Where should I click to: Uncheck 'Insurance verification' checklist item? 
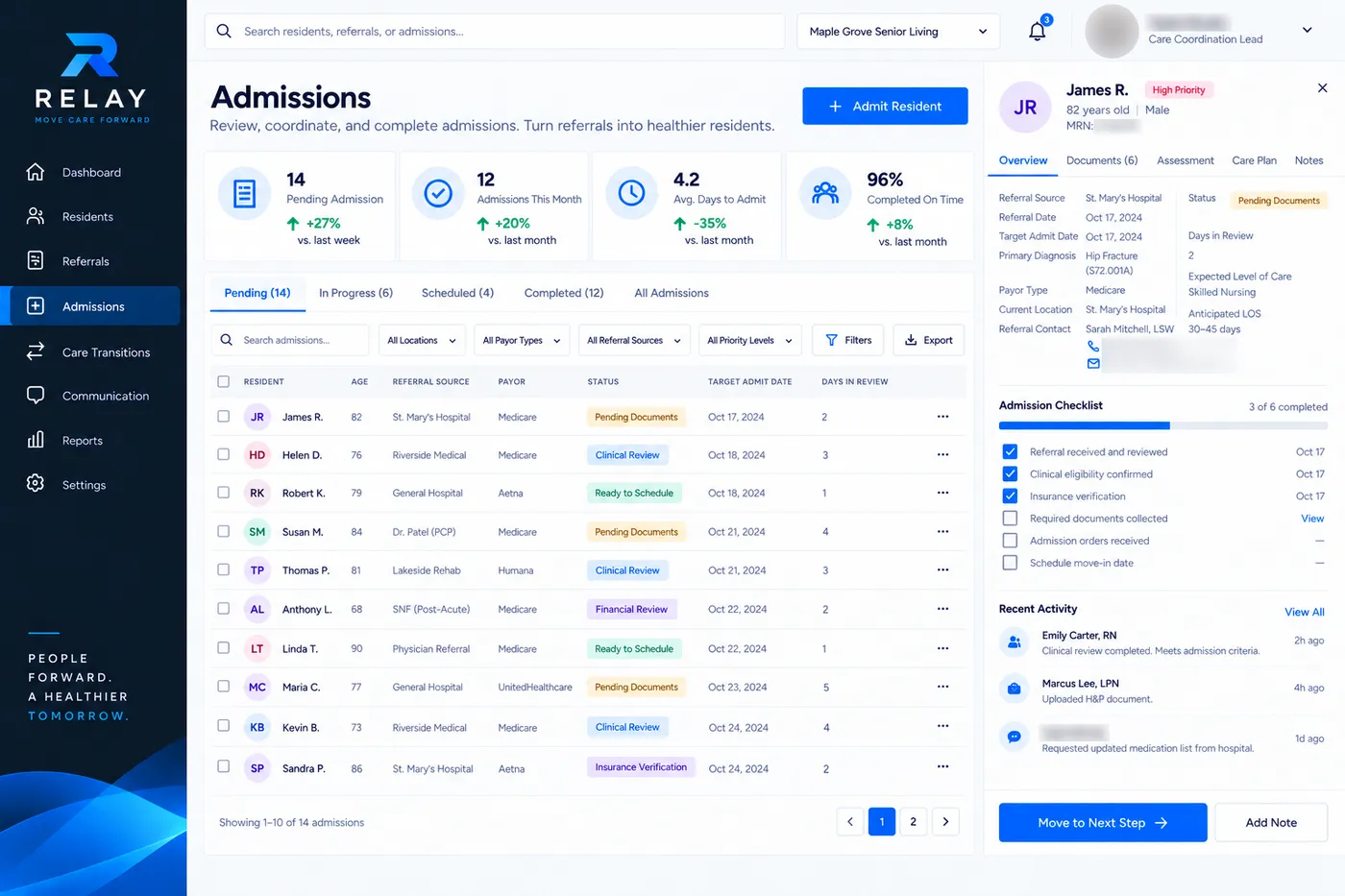(x=1010, y=496)
